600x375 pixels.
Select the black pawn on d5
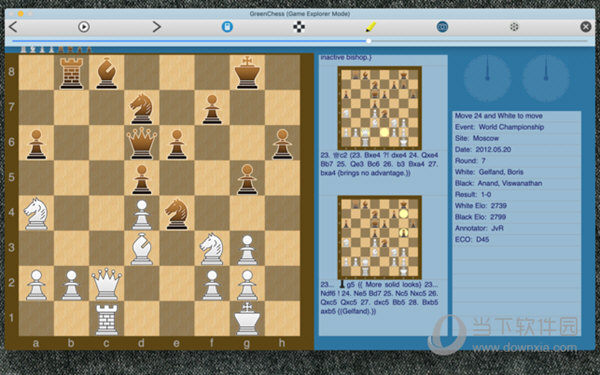point(142,179)
